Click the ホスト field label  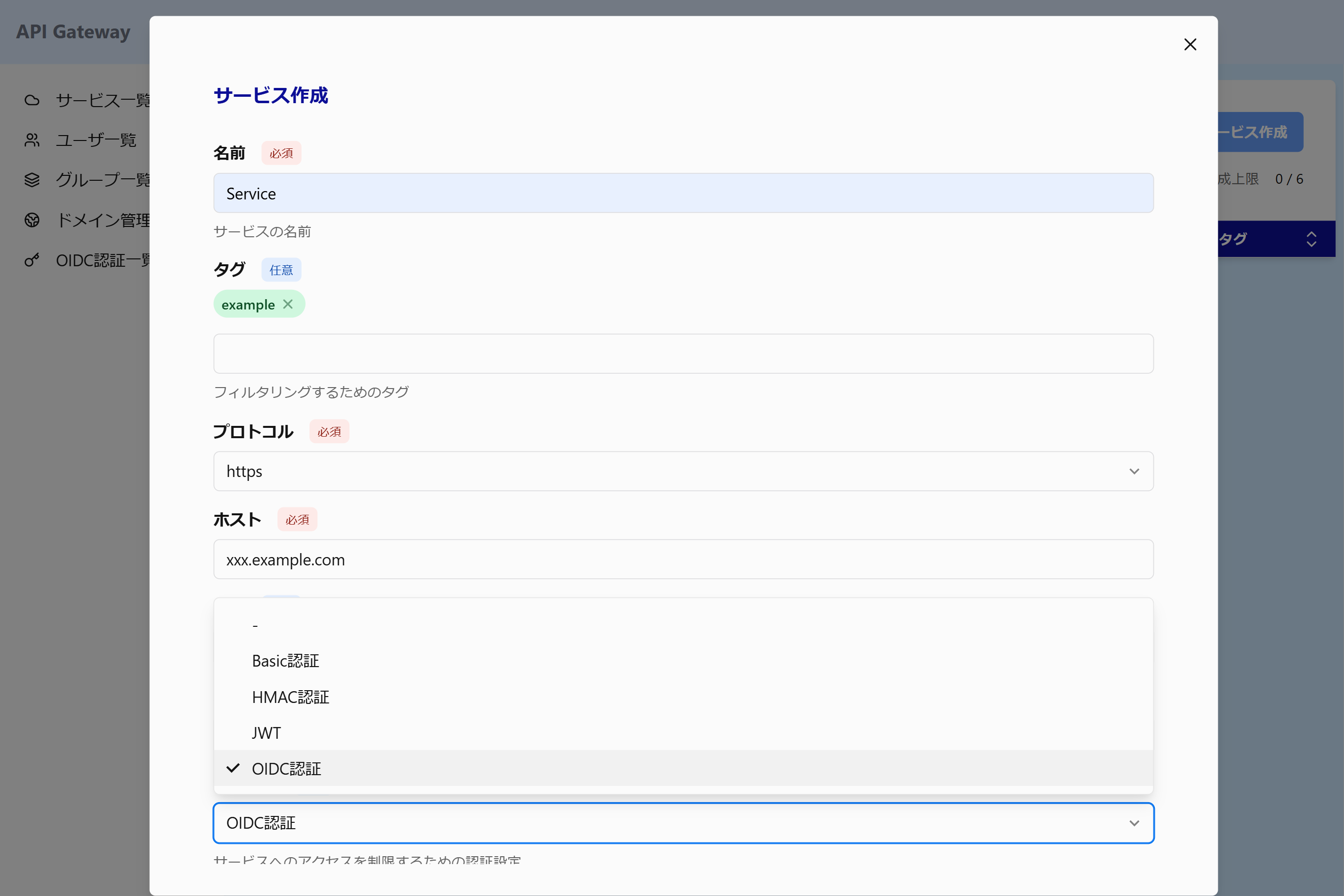(237, 519)
